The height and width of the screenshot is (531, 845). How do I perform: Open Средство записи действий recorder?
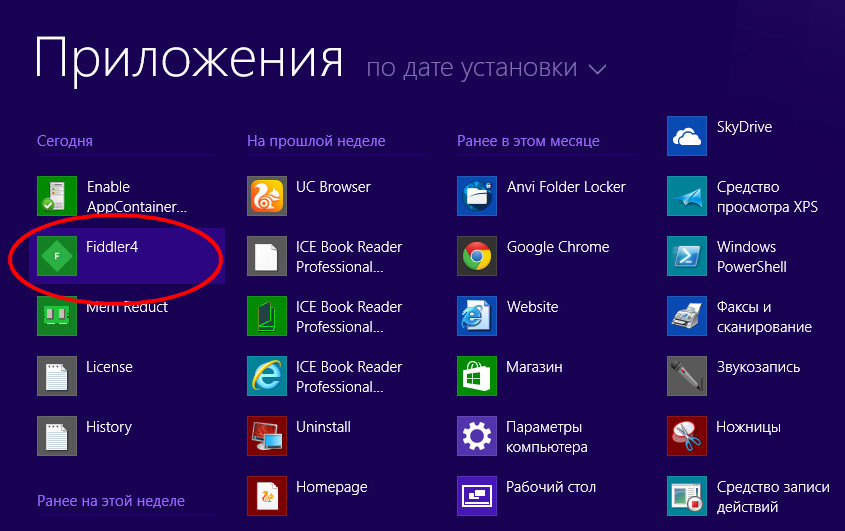[687, 495]
